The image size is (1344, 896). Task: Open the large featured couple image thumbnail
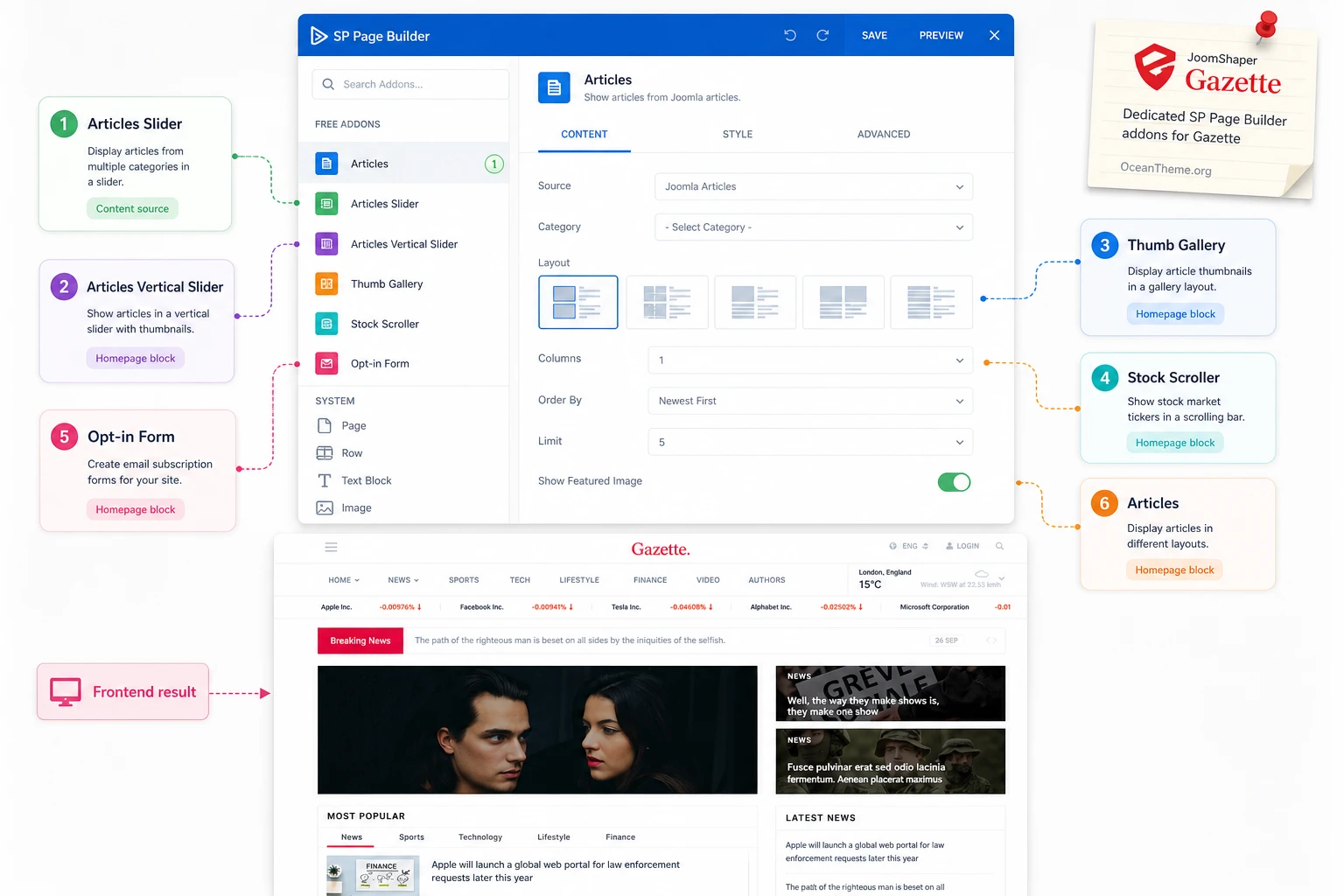(537, 730)
